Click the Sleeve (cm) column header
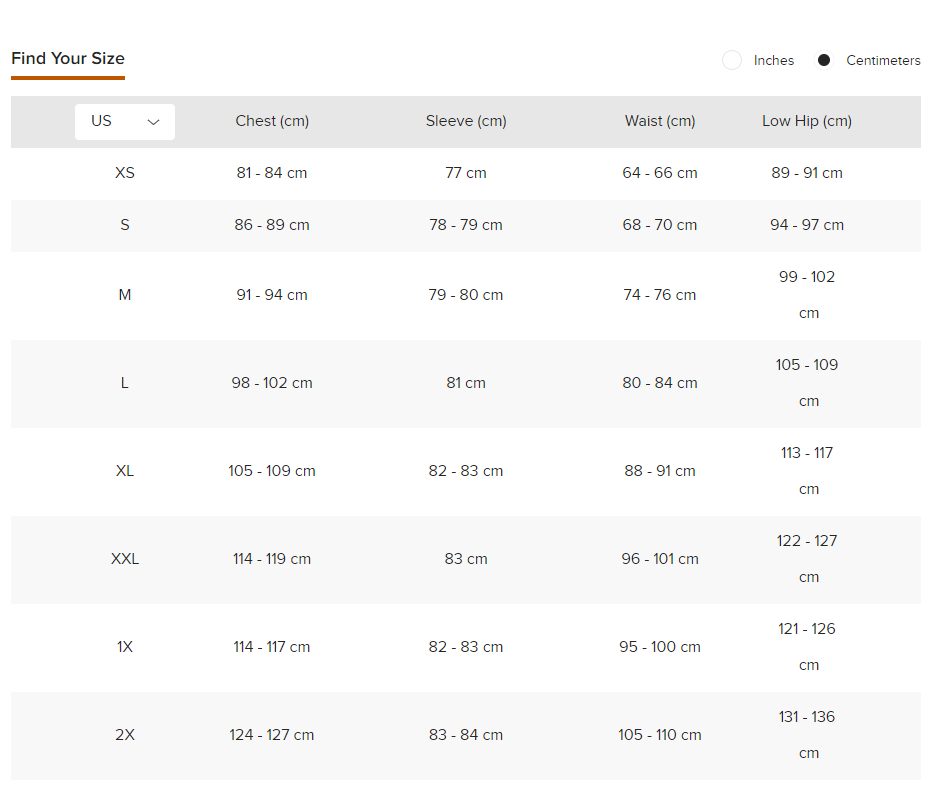This screenshot has height=794, width=945. [466, 121]
